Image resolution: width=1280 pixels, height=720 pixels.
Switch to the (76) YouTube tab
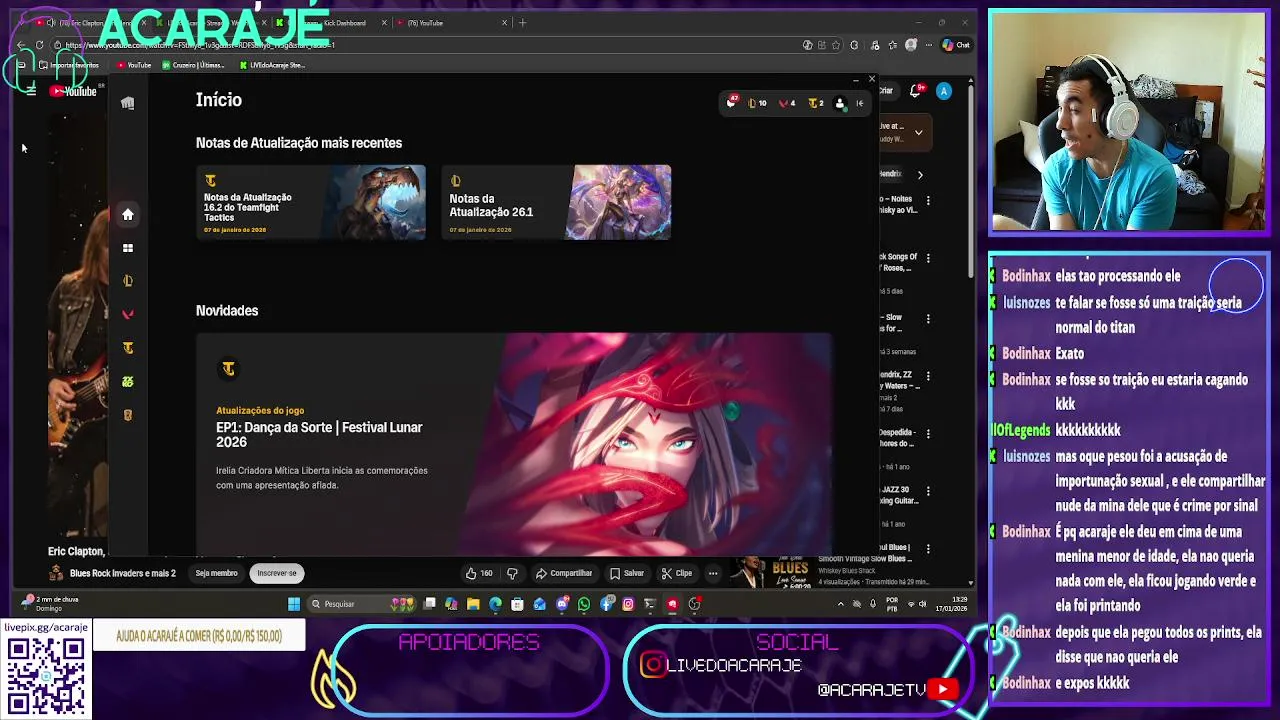pos(452,23)
